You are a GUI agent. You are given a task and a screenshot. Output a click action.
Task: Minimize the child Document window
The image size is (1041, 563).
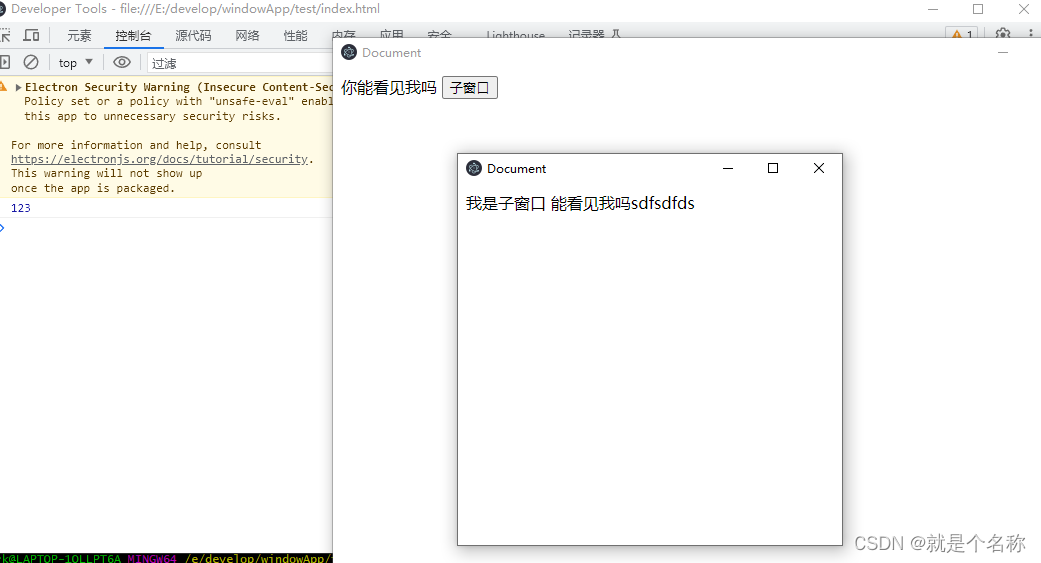click(x=728, y=168)
